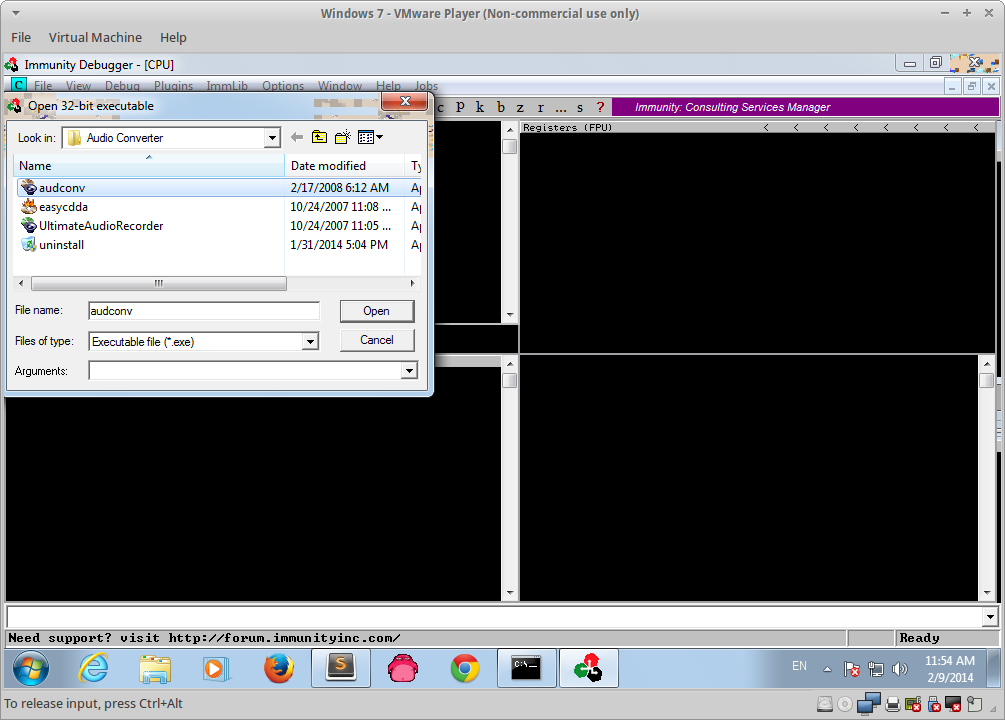Click the 'b' breakpoints toolbar button
Screen dimensions: 1005x720
tap(501, 107)
